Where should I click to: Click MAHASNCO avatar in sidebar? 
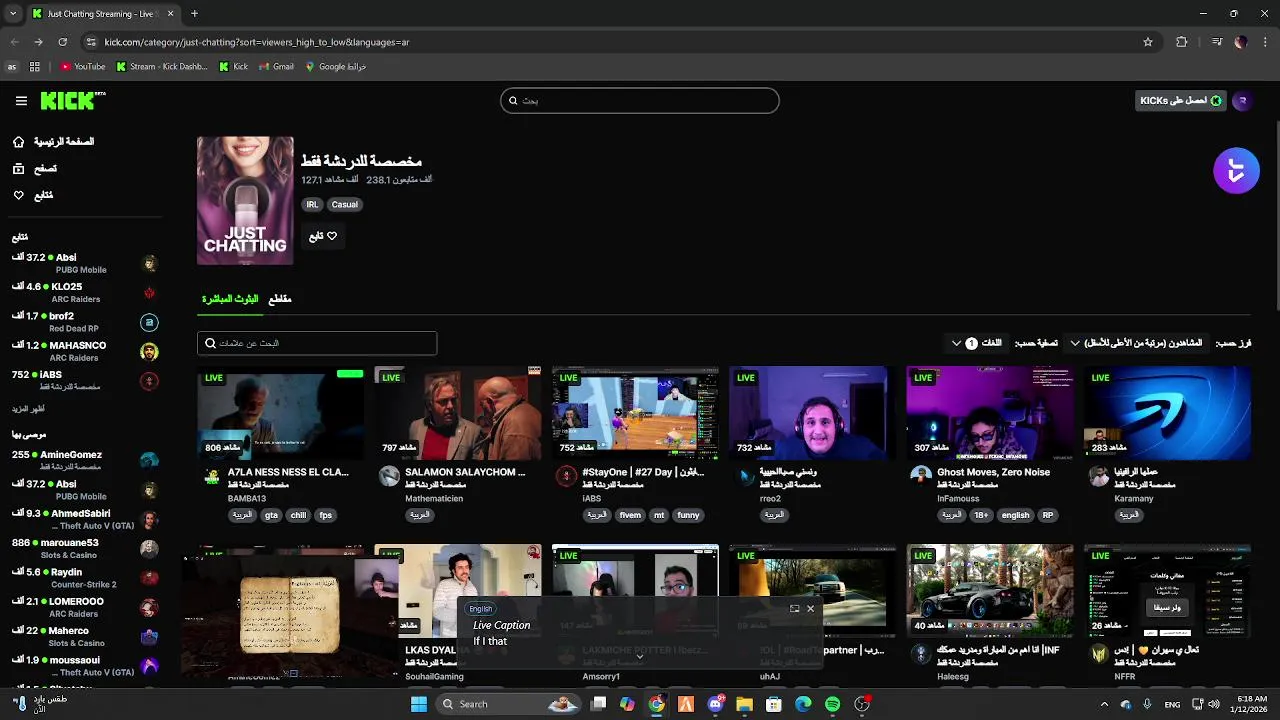tap(149, 352)
